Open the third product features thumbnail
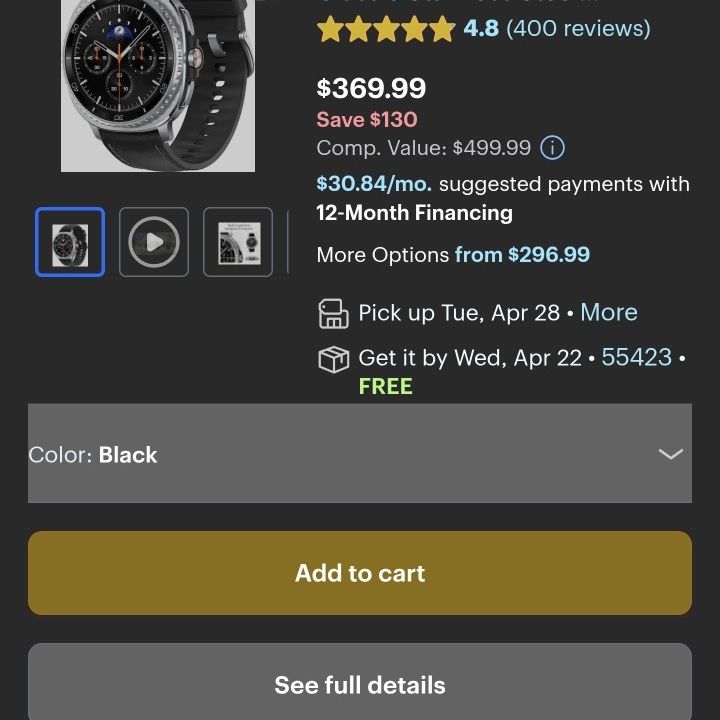Viewport: 720px width, 720px height. [x=238, y=242]
